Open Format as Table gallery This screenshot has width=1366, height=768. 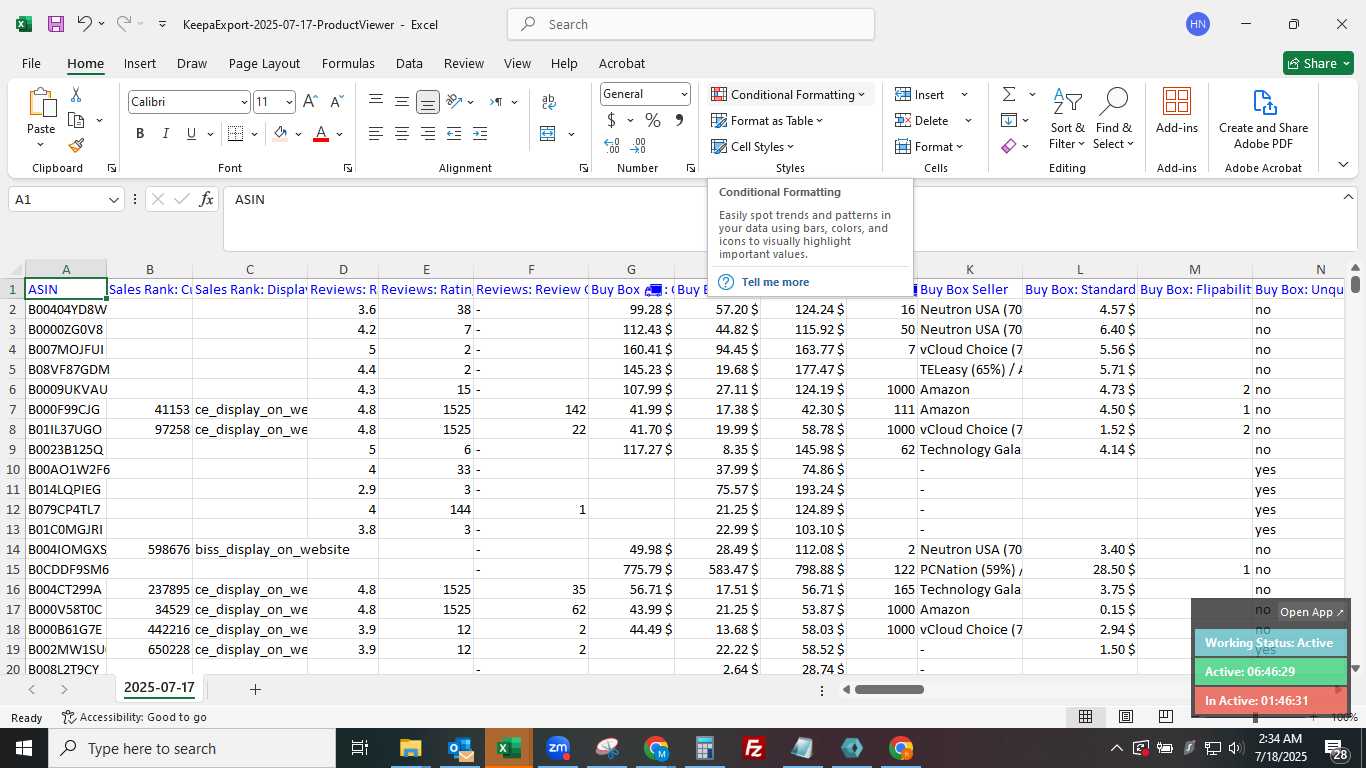click(x=767, y=120)
